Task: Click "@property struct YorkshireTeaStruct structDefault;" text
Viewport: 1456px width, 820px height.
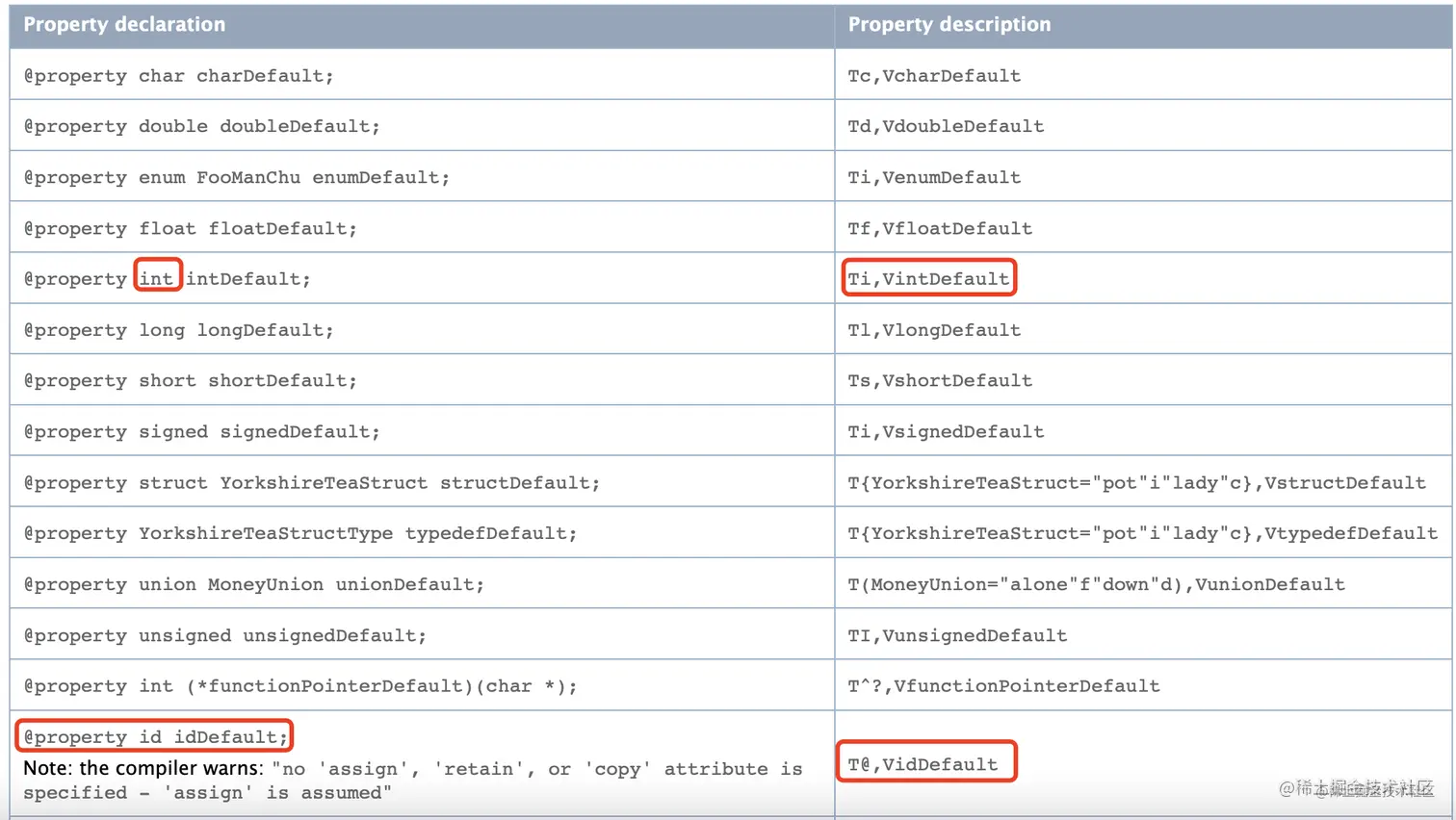Action: [x=312, y=483]
